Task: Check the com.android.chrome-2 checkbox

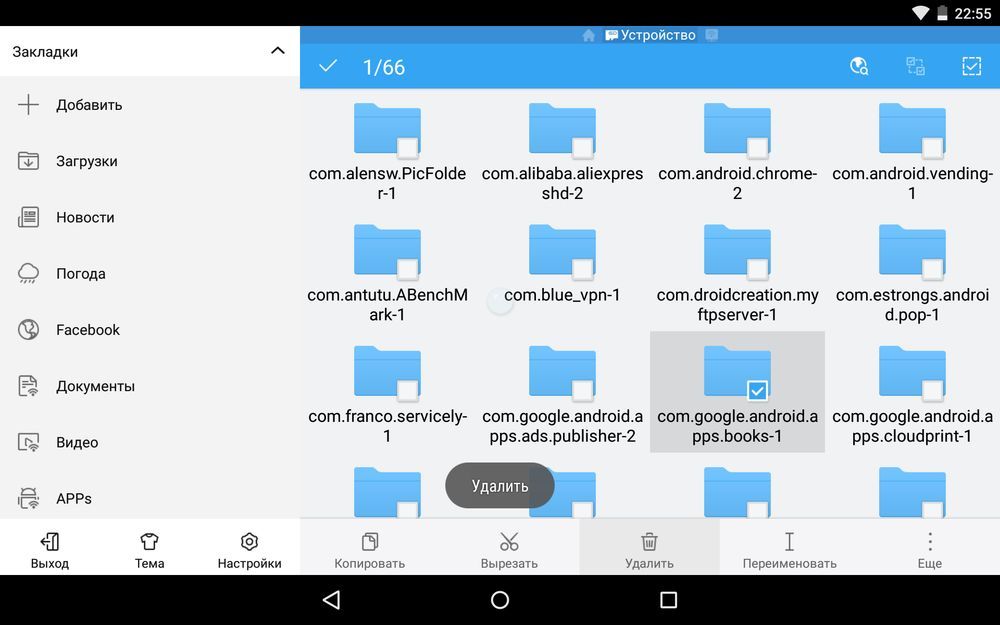Action: click(757, 147)
